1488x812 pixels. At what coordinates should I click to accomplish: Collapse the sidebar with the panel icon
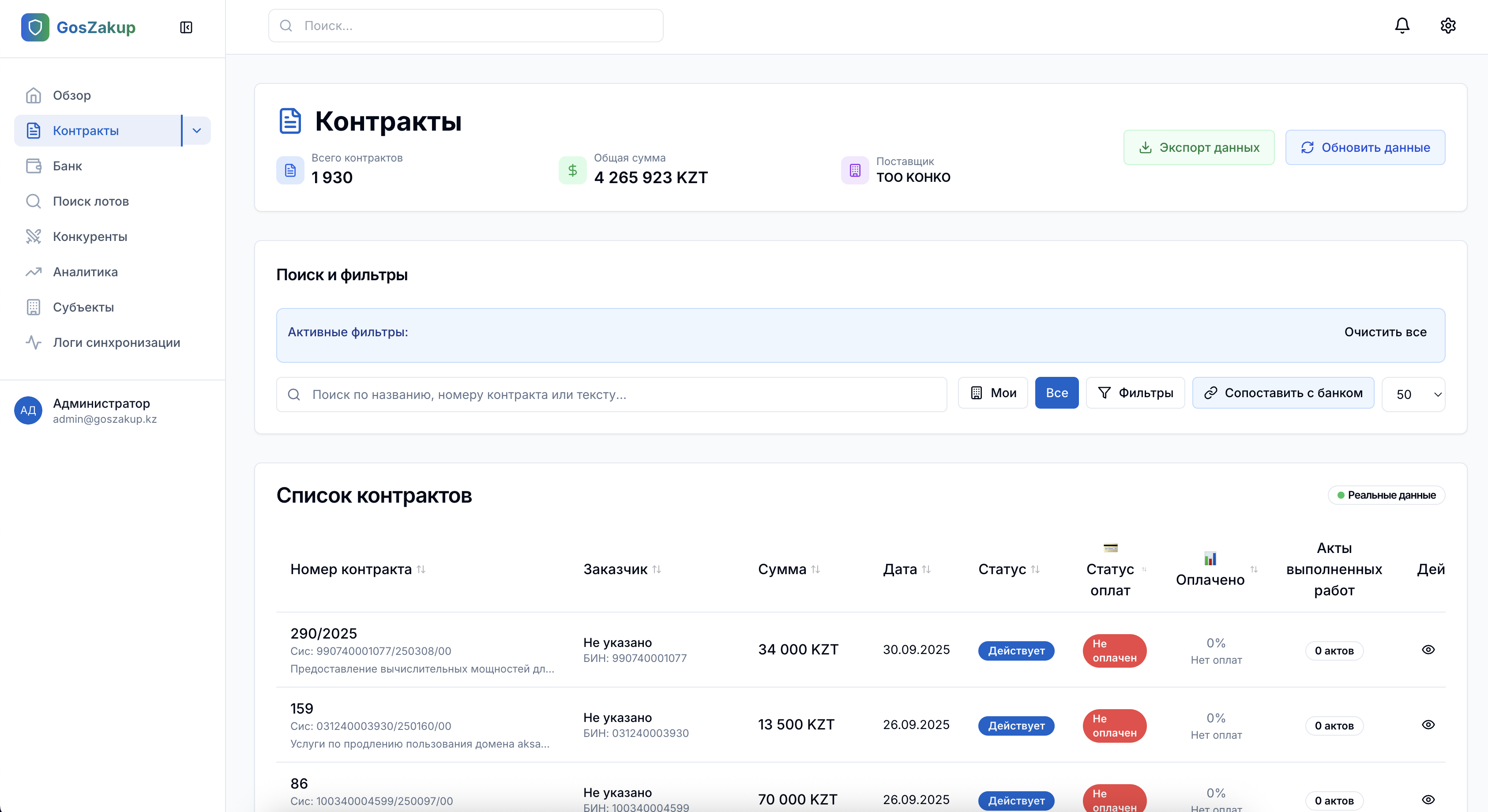point(186,27)
